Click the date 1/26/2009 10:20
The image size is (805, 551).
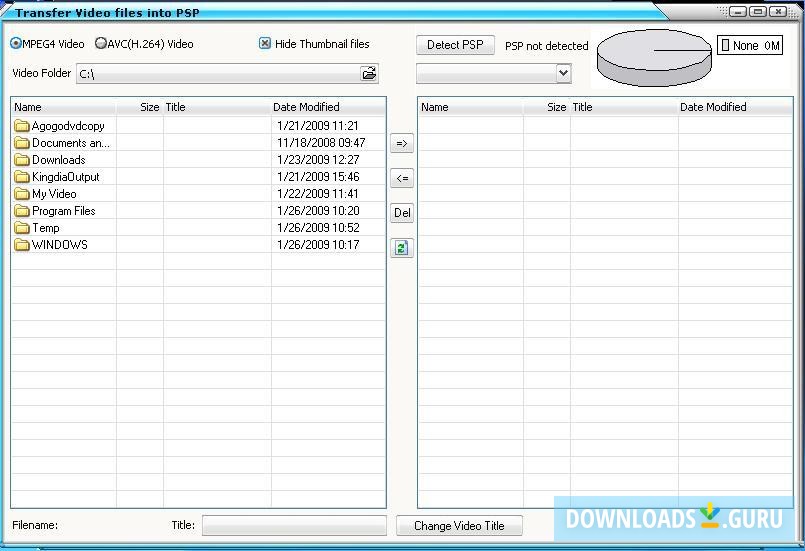(318, 211)
